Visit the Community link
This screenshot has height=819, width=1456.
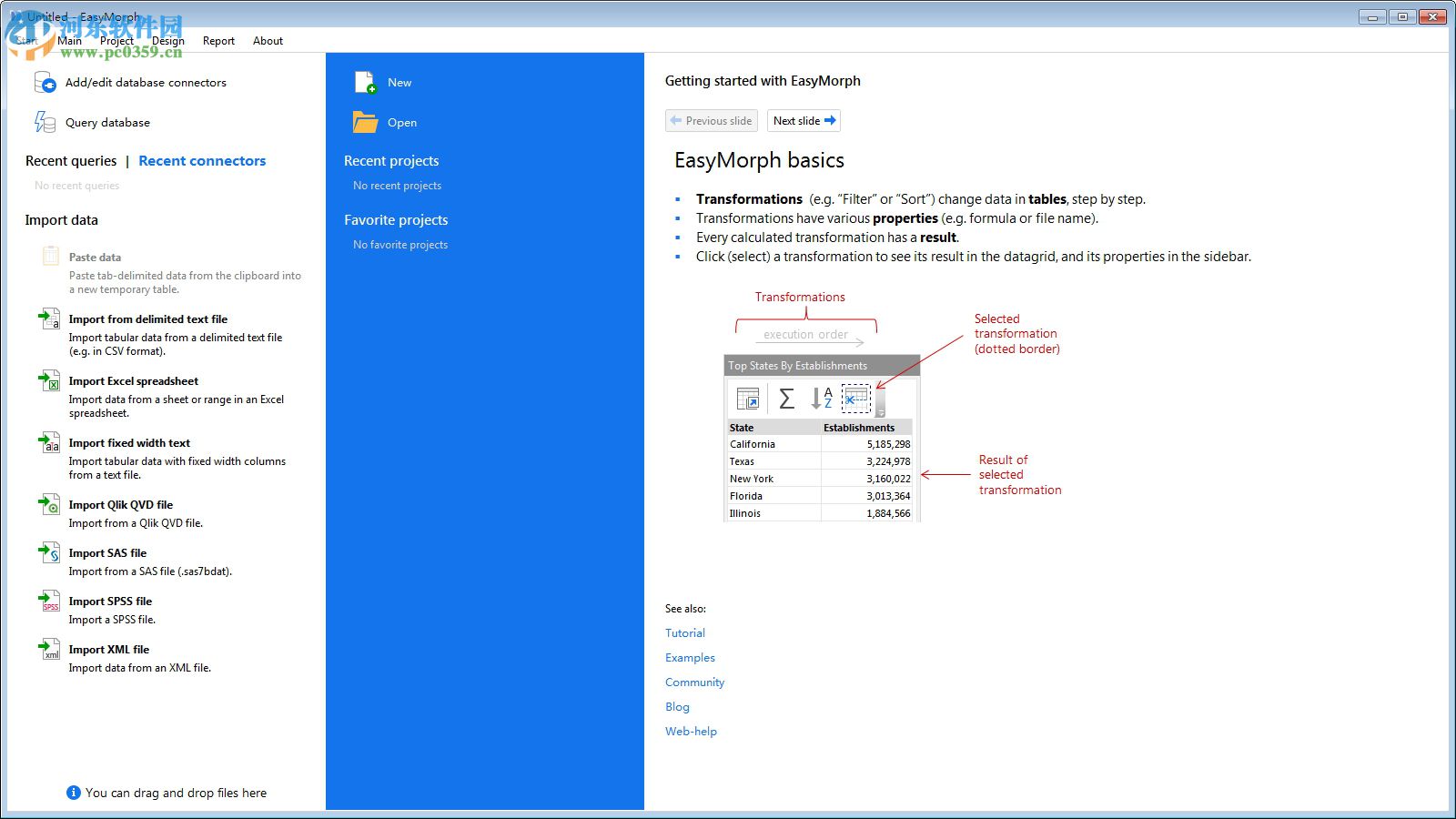694,682
